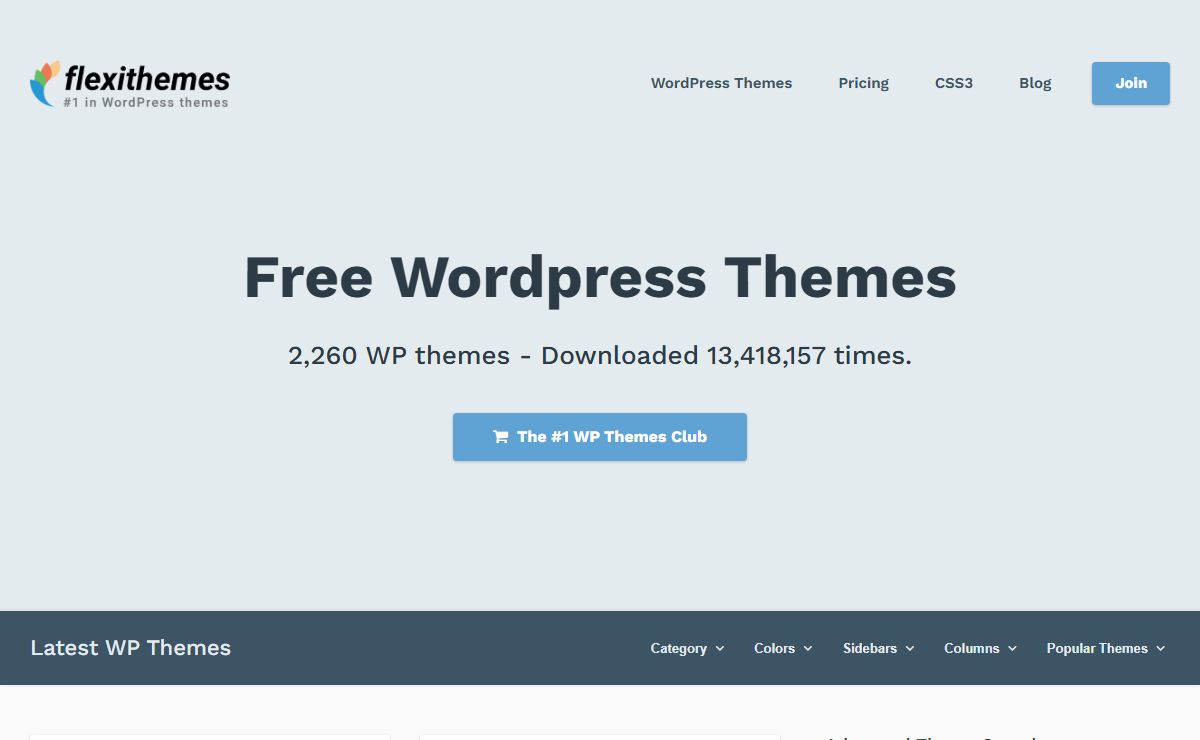Click the Join button

[1131, 83]
